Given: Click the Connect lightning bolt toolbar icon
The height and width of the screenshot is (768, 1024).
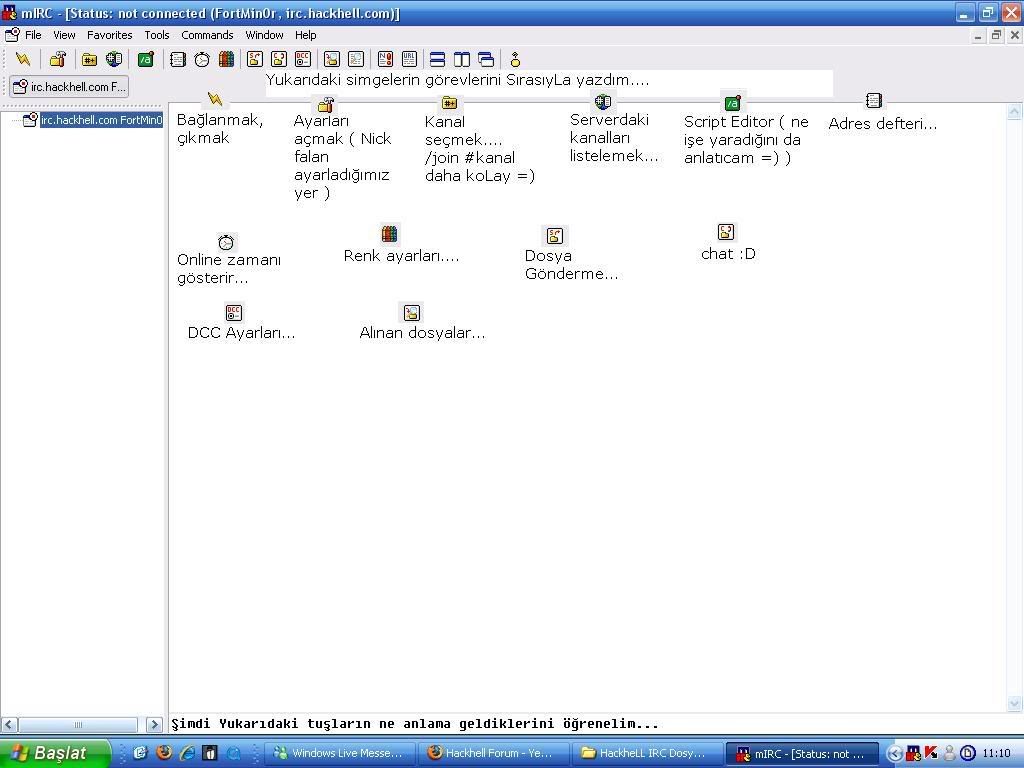Looking at the screenshot, I should pos(23,59).
